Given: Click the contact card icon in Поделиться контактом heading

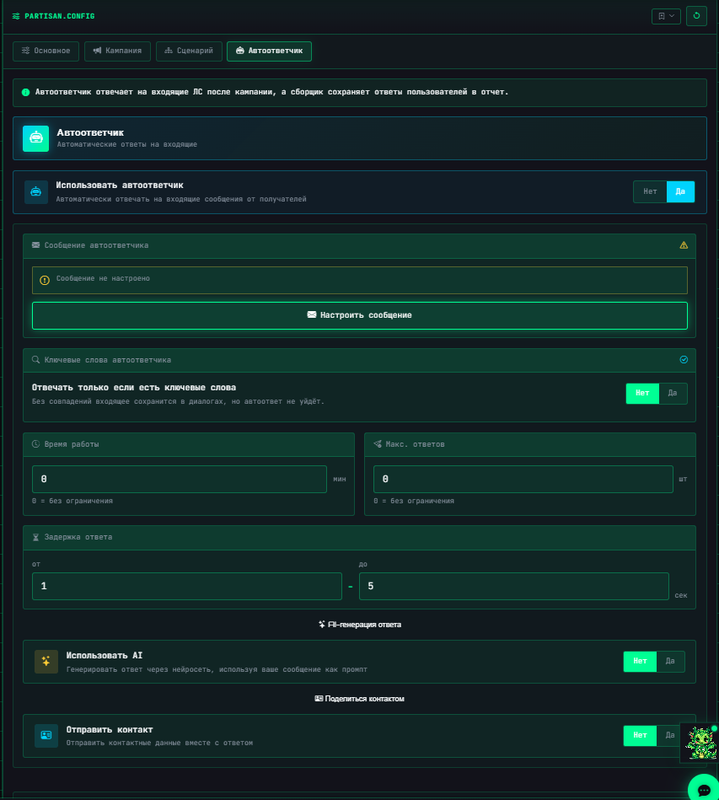Looking at the screenshot, I should click(318, 698).
